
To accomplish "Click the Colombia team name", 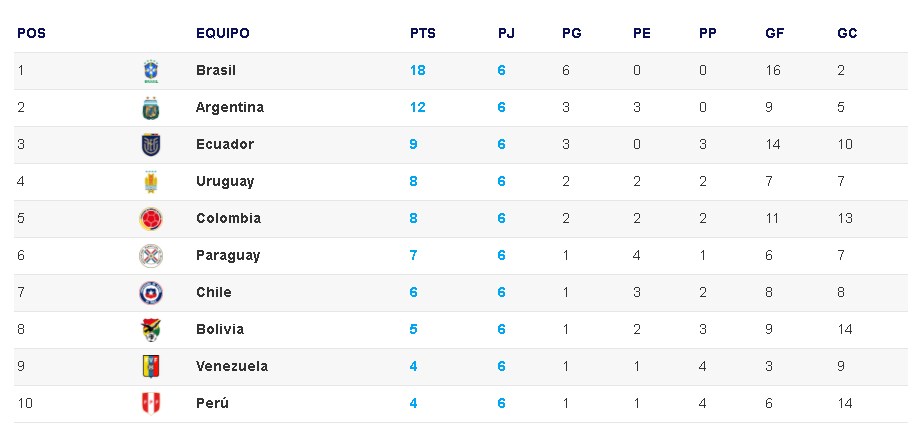I will click(228, 219).
